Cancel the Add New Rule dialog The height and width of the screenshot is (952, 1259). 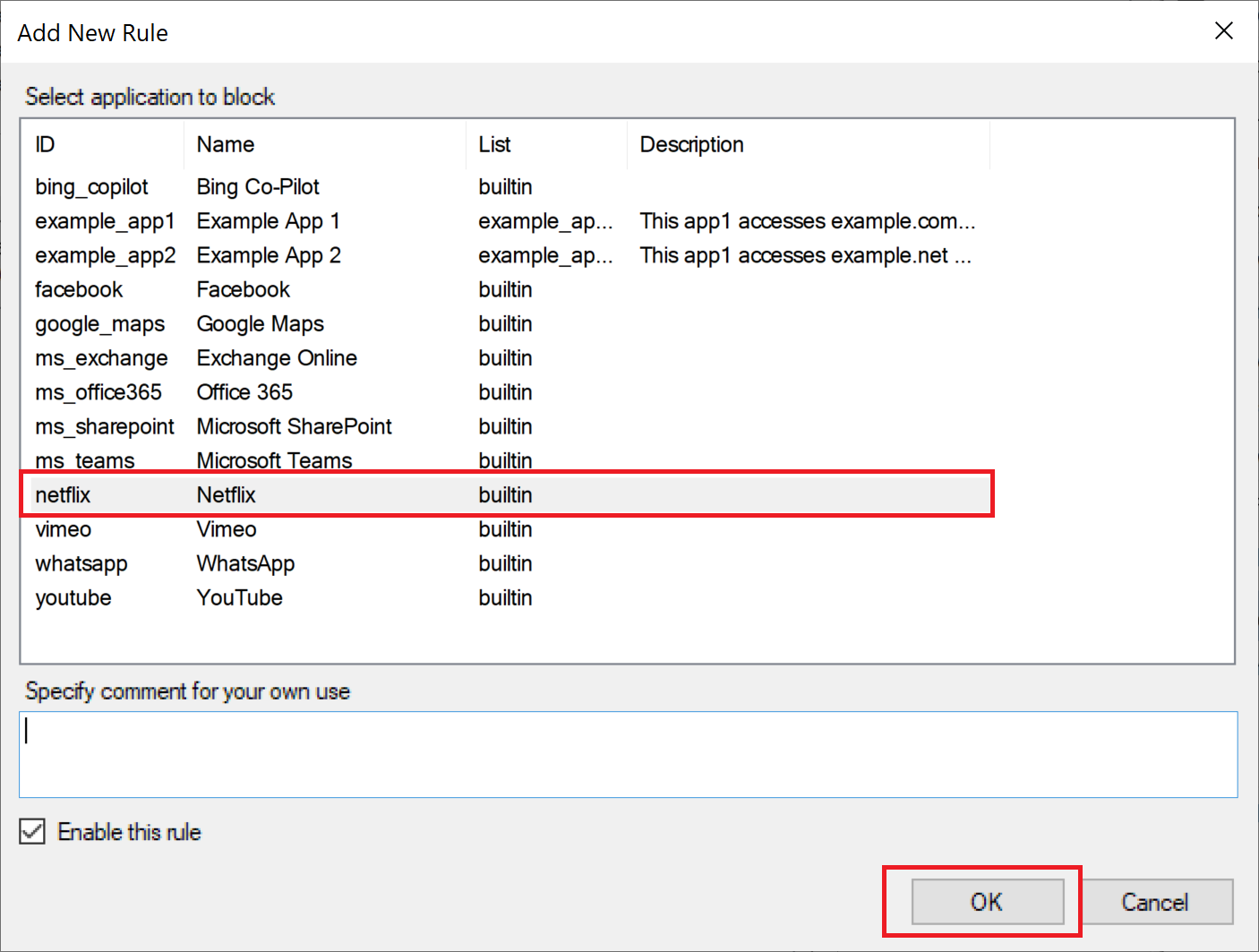[x=1154, y=901]
